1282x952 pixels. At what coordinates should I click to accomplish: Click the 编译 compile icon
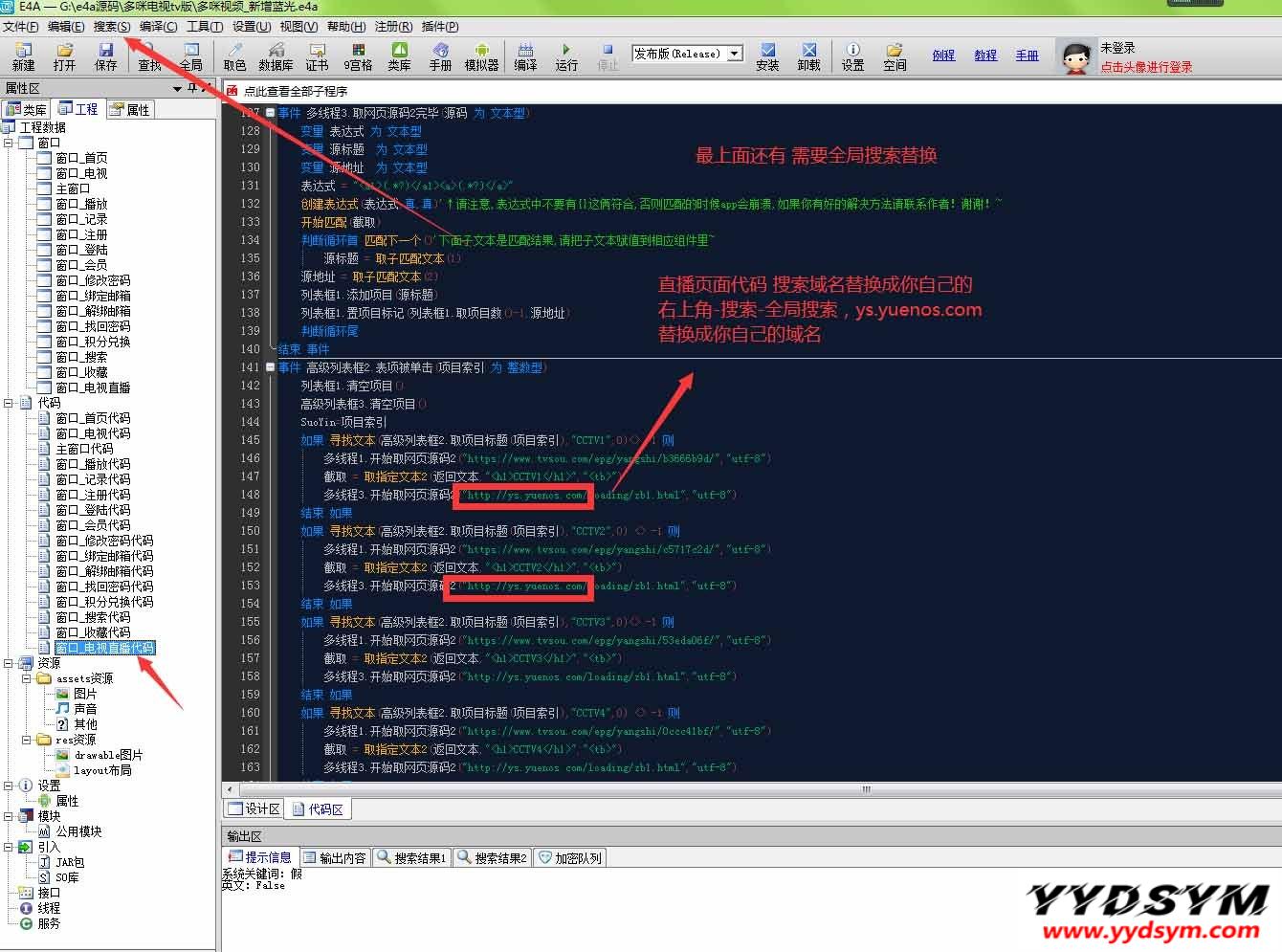(525, 56)
